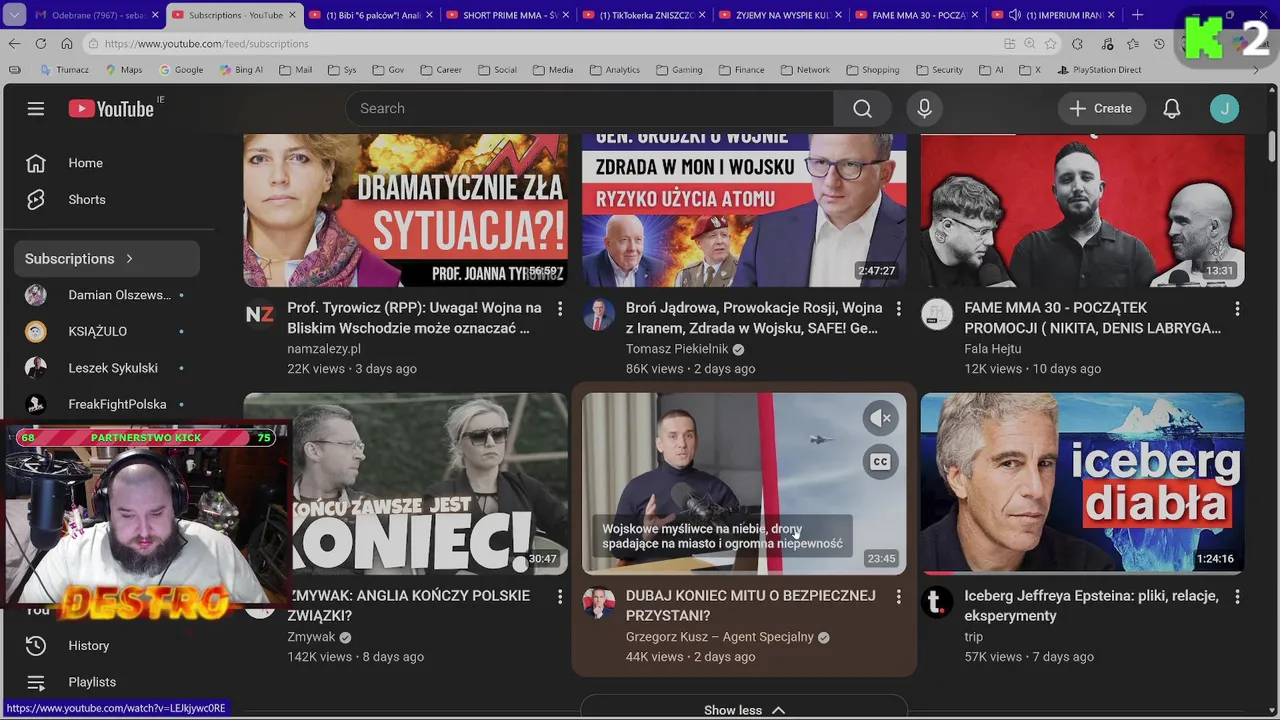Screen dimensions: 1280x720
Task: Expand the Subscriptions section
Action: pos(107,258)
